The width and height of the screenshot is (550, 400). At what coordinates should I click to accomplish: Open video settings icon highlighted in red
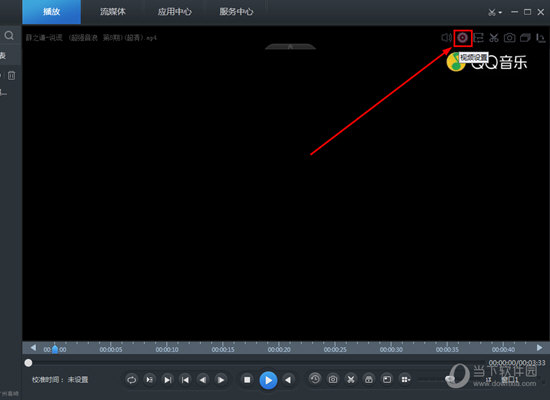coord(462,38)
